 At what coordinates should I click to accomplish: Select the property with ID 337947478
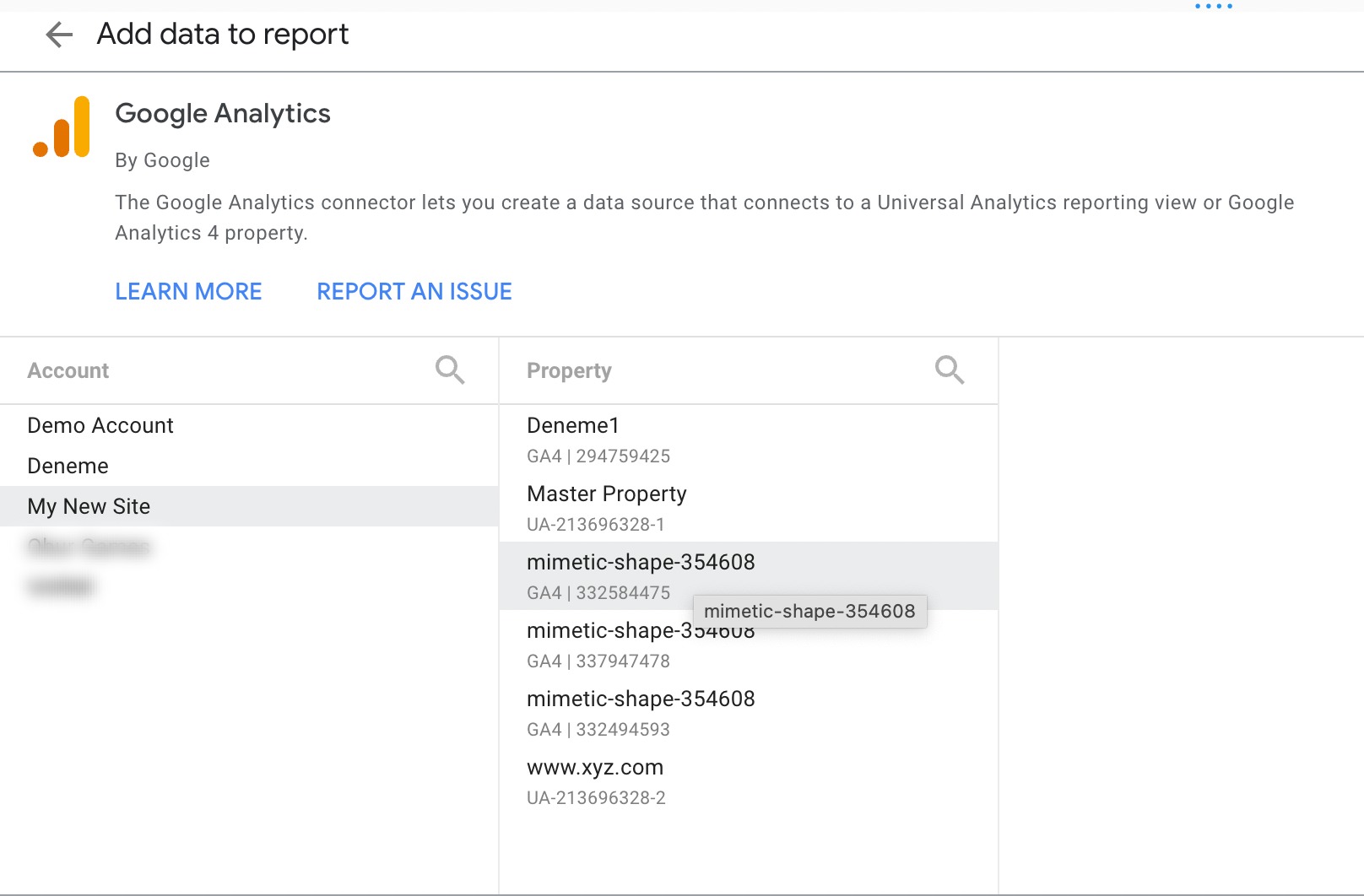point(749,645)
